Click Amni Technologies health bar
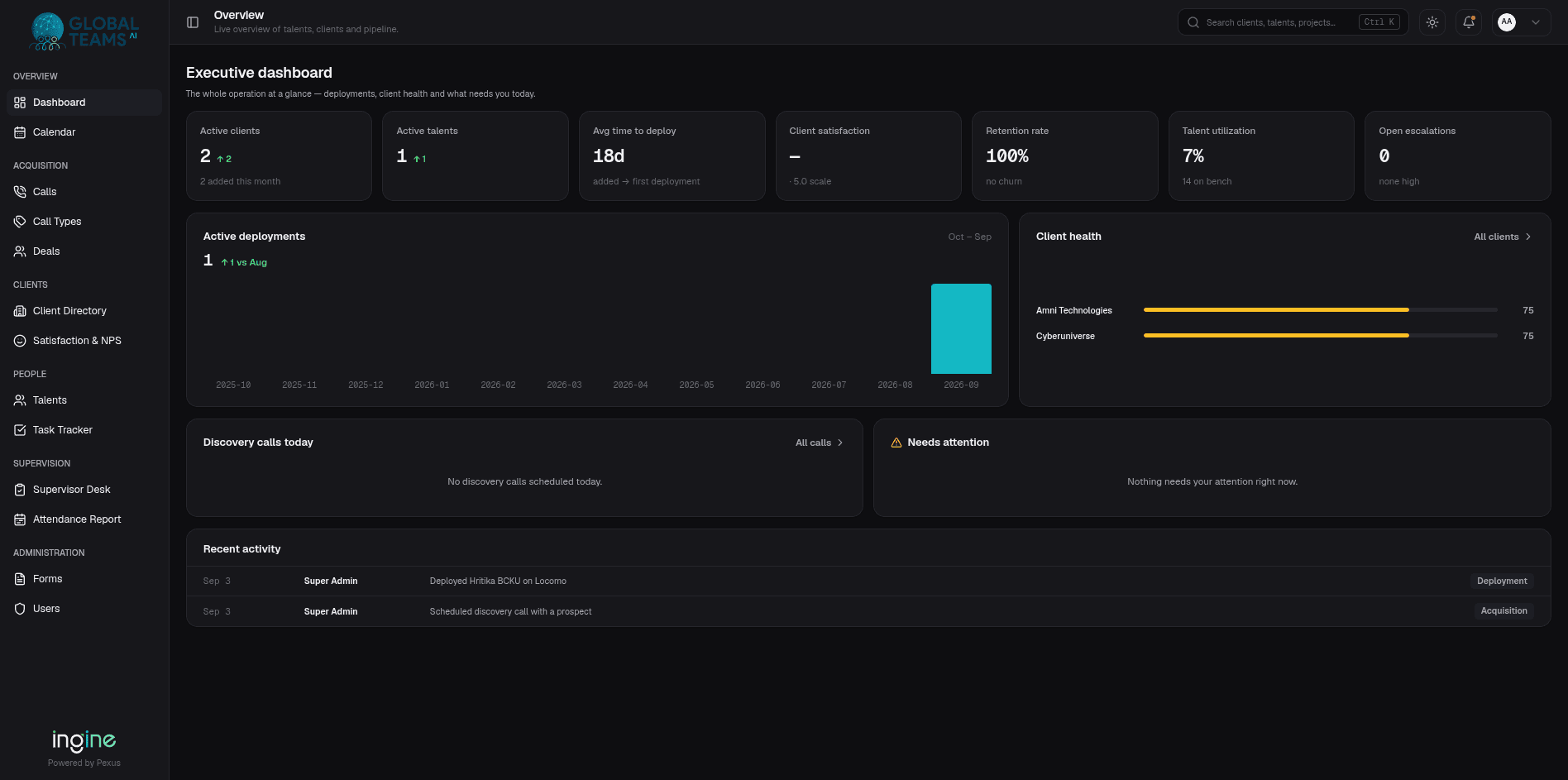This screenshot has height=780, width=1568. (x=1320, y=309)
